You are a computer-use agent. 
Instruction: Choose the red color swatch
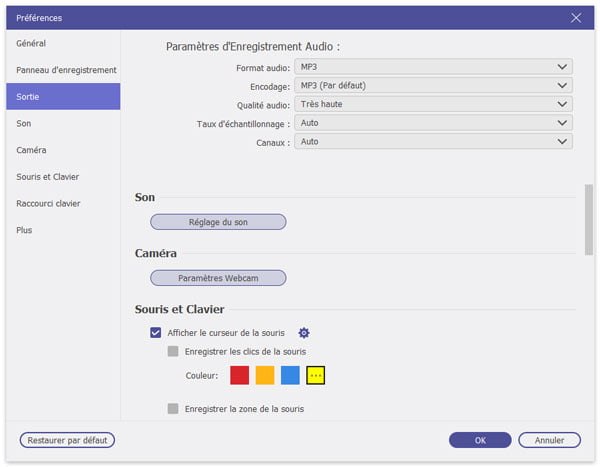[x=239, y=375]
